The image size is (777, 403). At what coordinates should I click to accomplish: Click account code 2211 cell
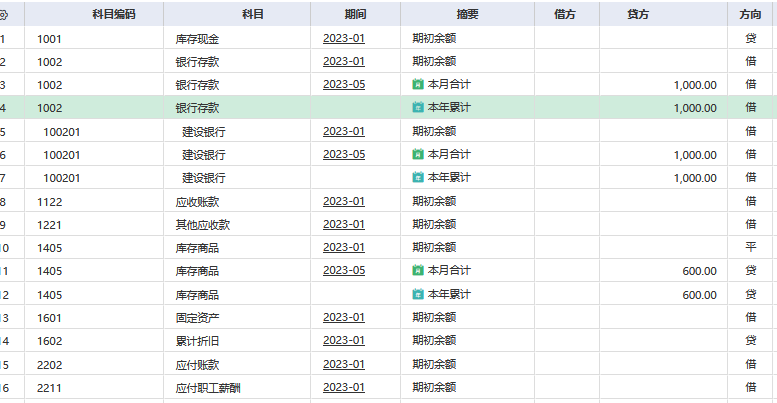point(50,388)
